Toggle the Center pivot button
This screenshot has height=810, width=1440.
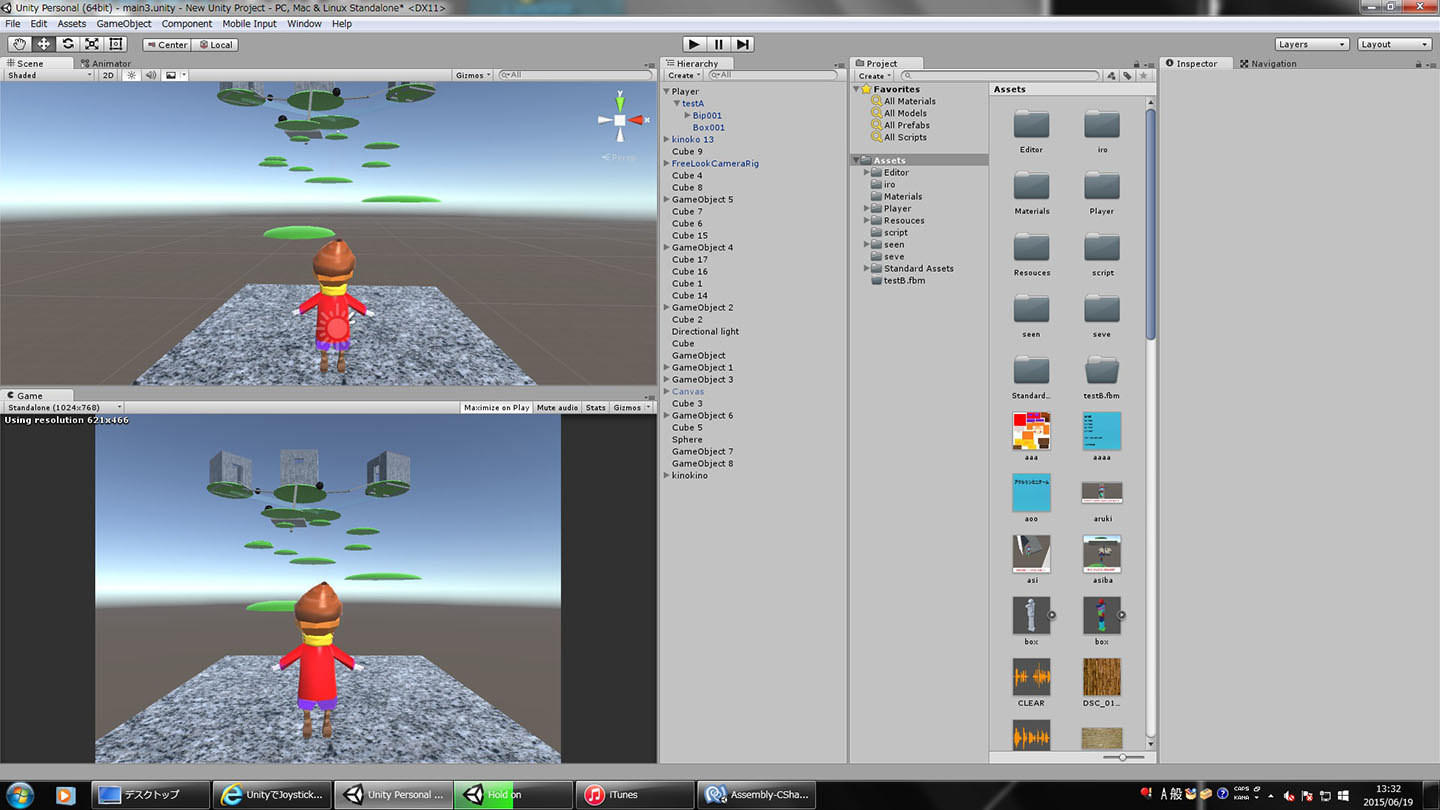[166, 44]
